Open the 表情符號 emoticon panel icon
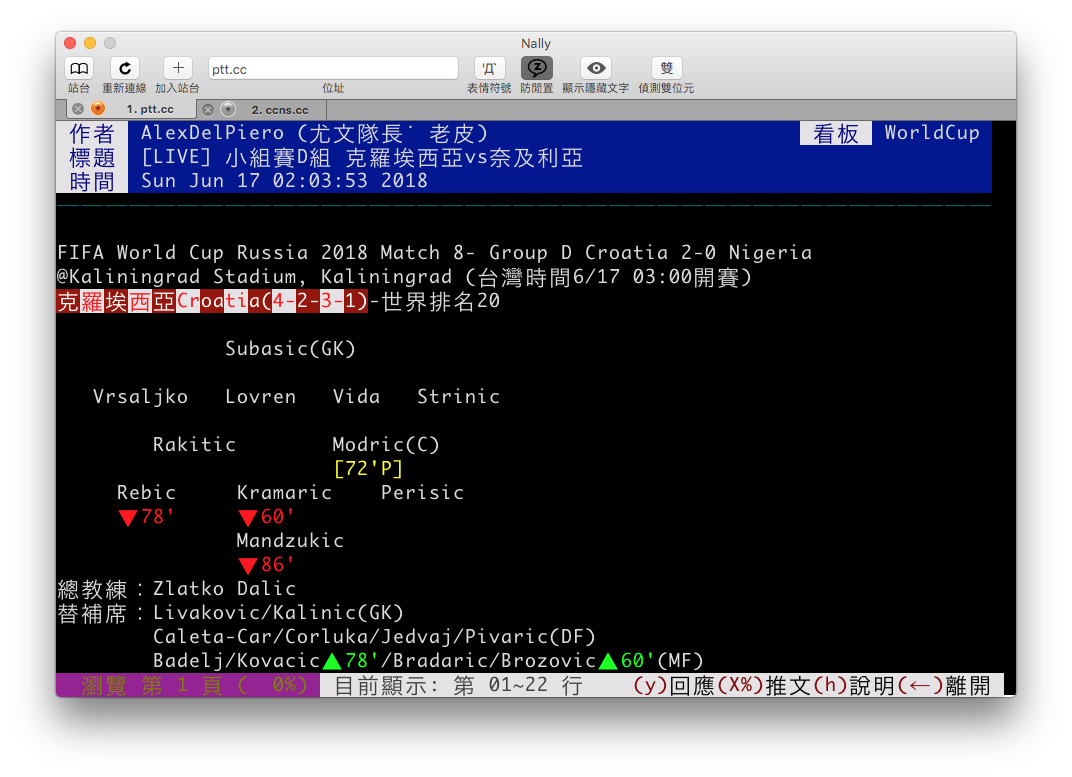This screenshot has width=1072, height=777. point(489,68)
